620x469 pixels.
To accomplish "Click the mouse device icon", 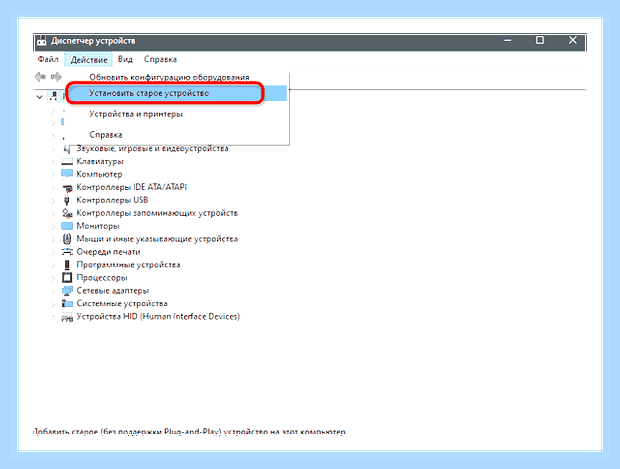I will [67, 239].
